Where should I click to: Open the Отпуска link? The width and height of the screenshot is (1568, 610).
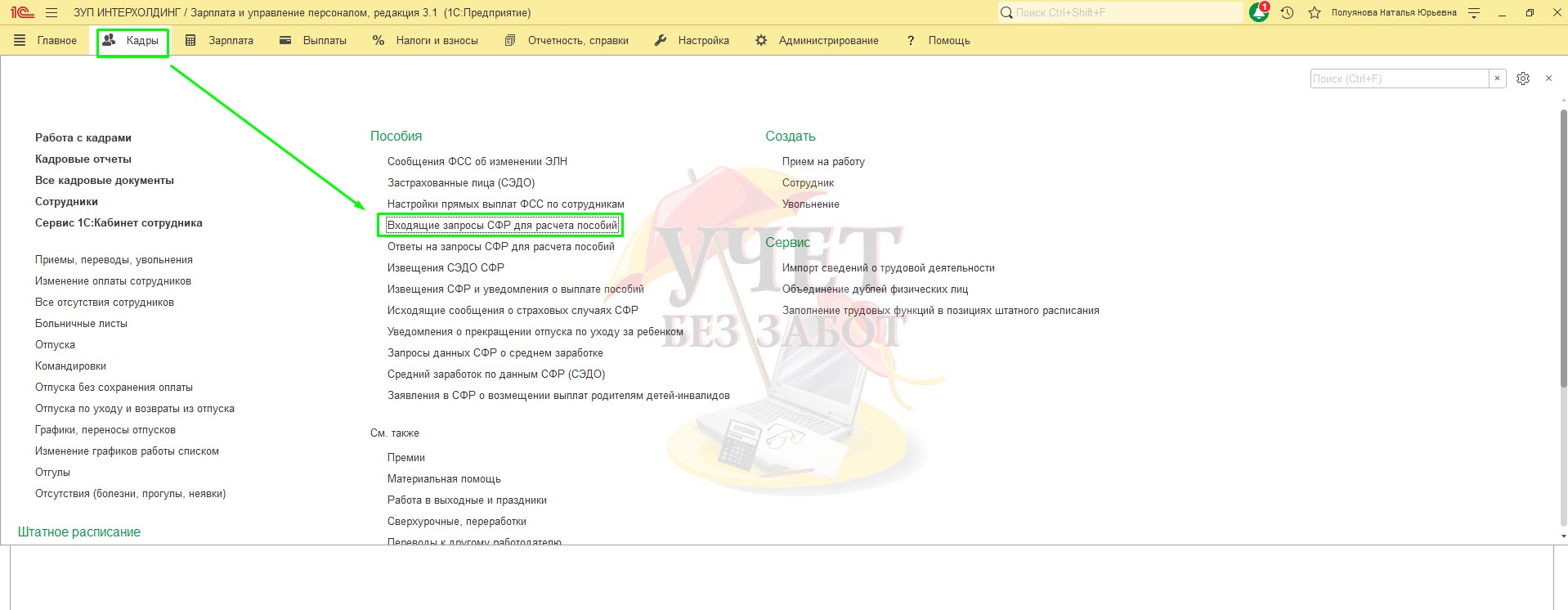(x=55, y=345)
